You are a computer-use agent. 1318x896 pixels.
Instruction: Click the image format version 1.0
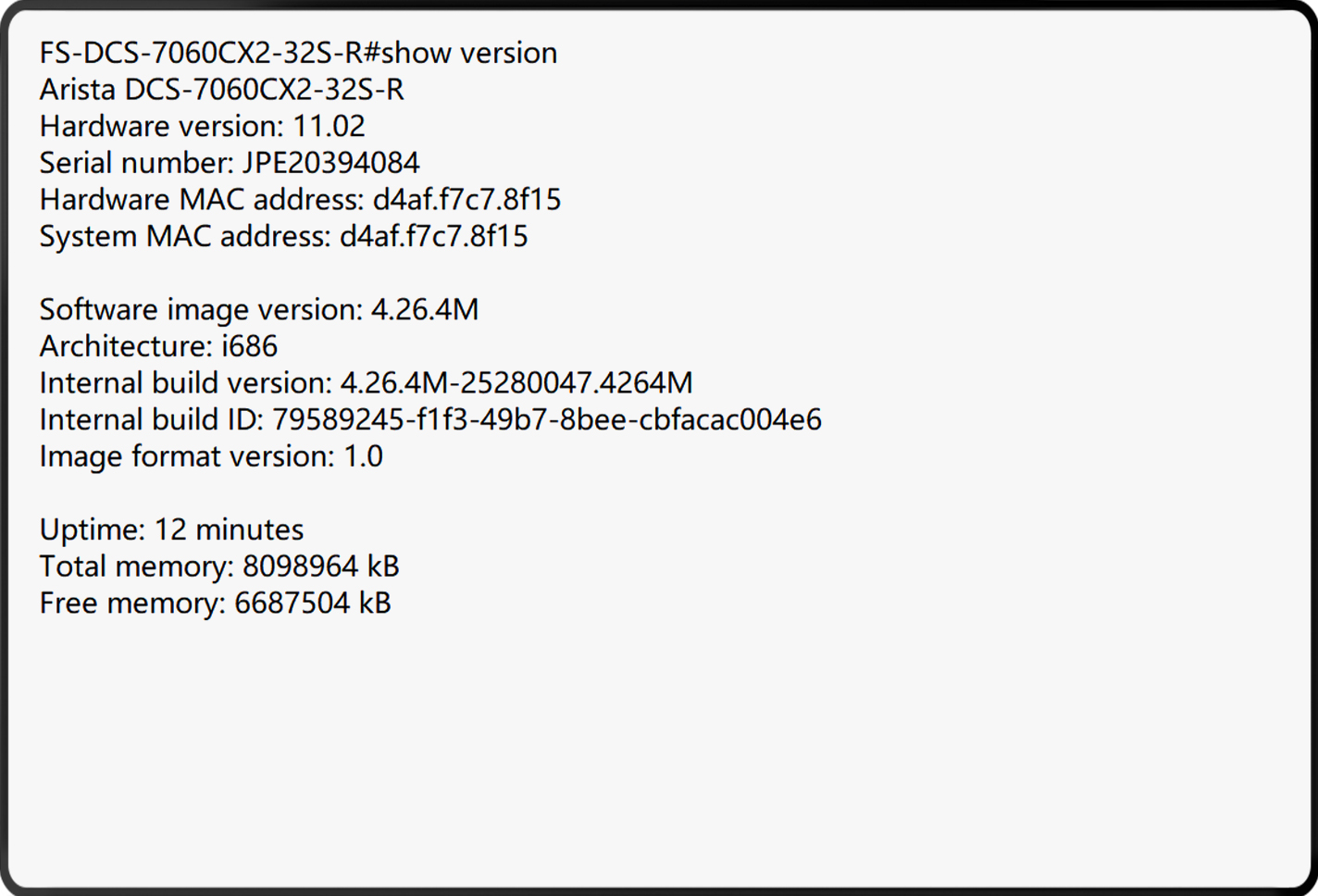click(x=363, y=456)
